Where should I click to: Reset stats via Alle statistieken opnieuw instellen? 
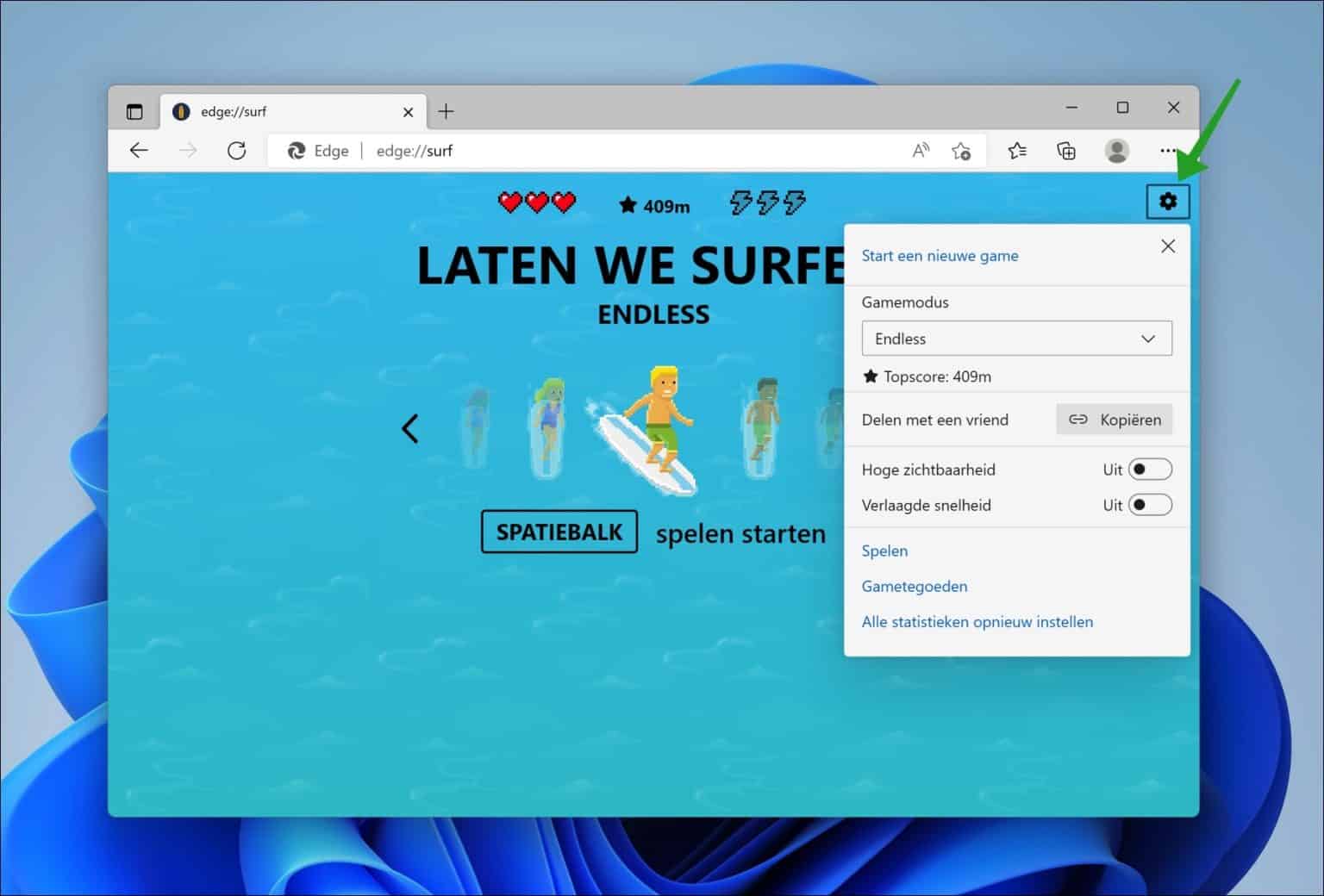(x=977, y=621)
